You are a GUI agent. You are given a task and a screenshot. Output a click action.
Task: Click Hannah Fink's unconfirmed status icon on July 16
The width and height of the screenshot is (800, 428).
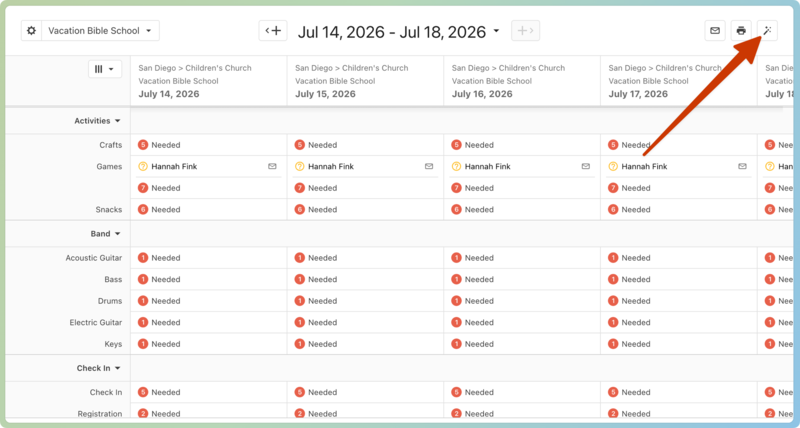[x=456, y=166]
